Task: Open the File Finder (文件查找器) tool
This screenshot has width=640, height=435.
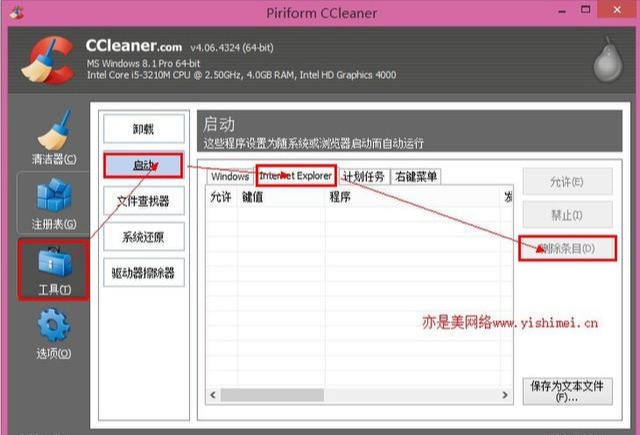Action: 144,201
